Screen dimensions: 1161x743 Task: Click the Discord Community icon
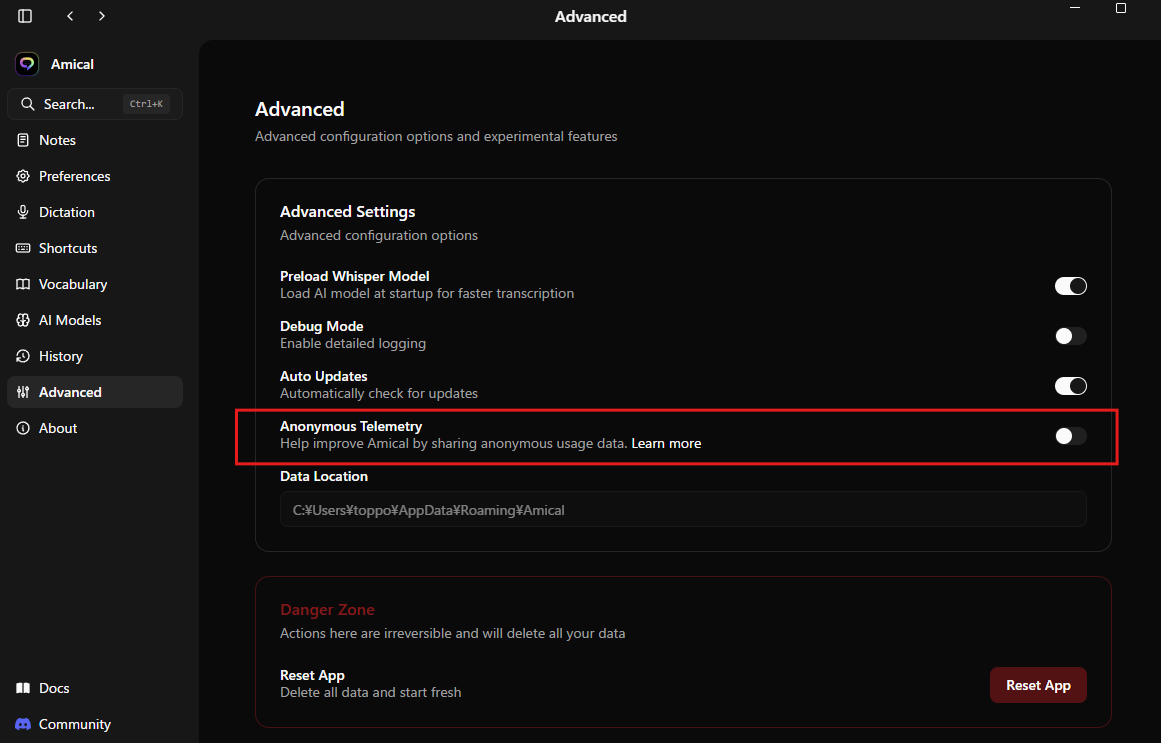pos(23,724)
